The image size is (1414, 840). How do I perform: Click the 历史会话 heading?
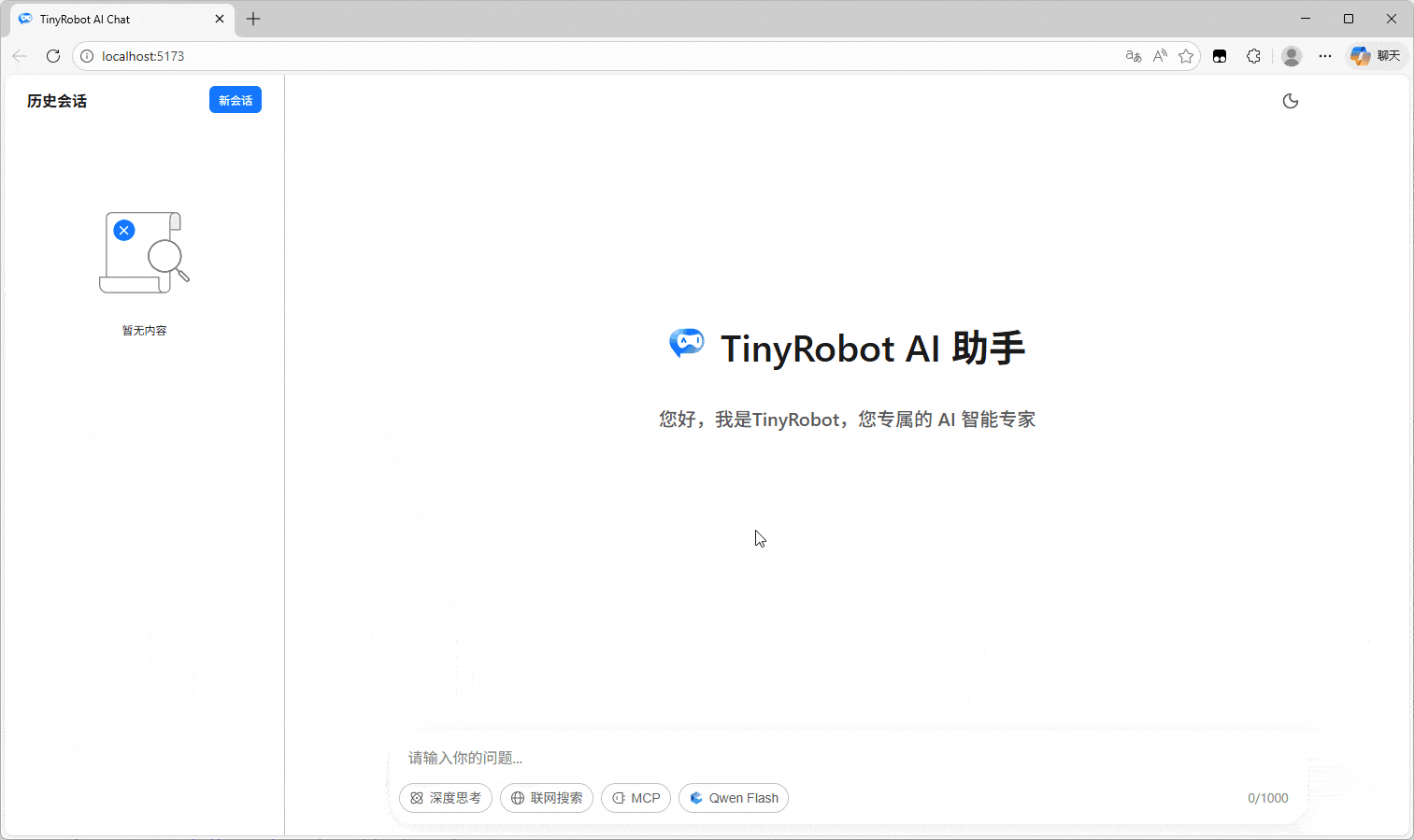click(57, 101)
